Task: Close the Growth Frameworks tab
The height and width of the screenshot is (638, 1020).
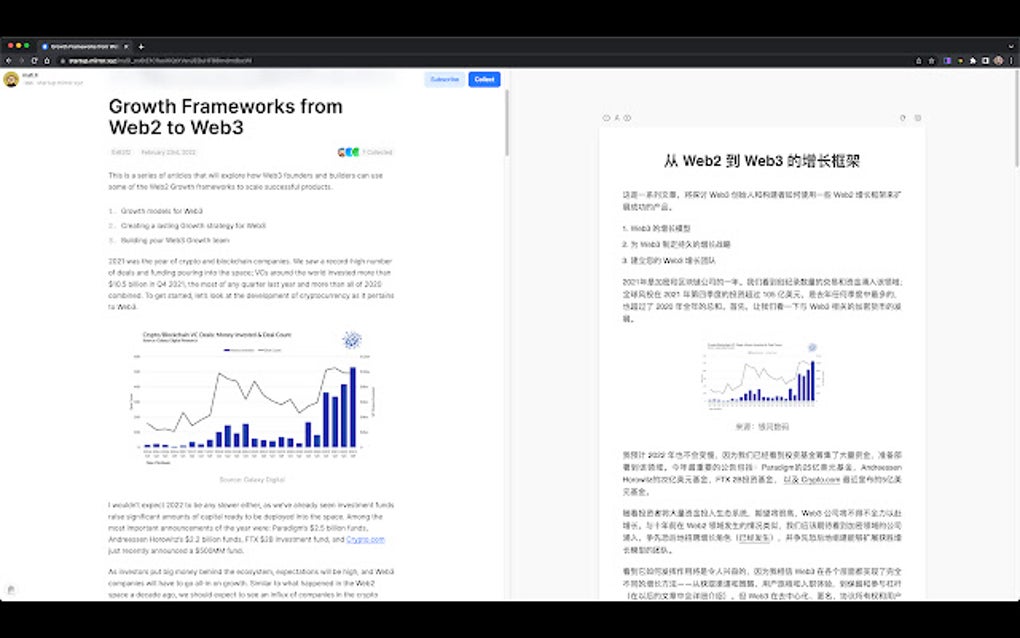Action: click(x=126, y=46)
